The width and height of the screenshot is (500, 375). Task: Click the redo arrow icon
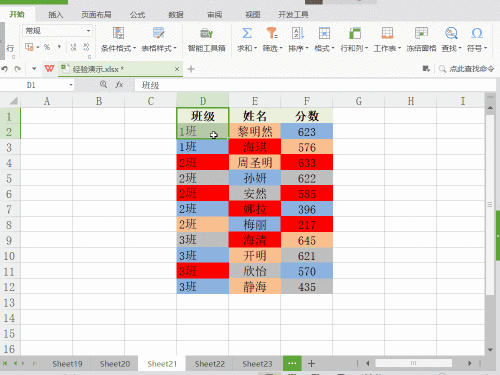17,69
